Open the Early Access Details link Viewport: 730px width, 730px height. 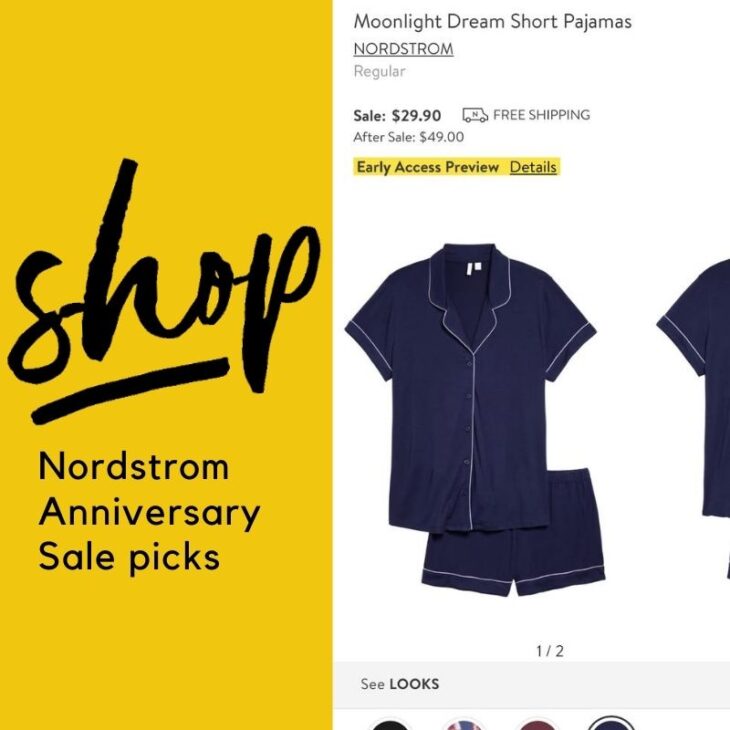[x=533, y=167]
